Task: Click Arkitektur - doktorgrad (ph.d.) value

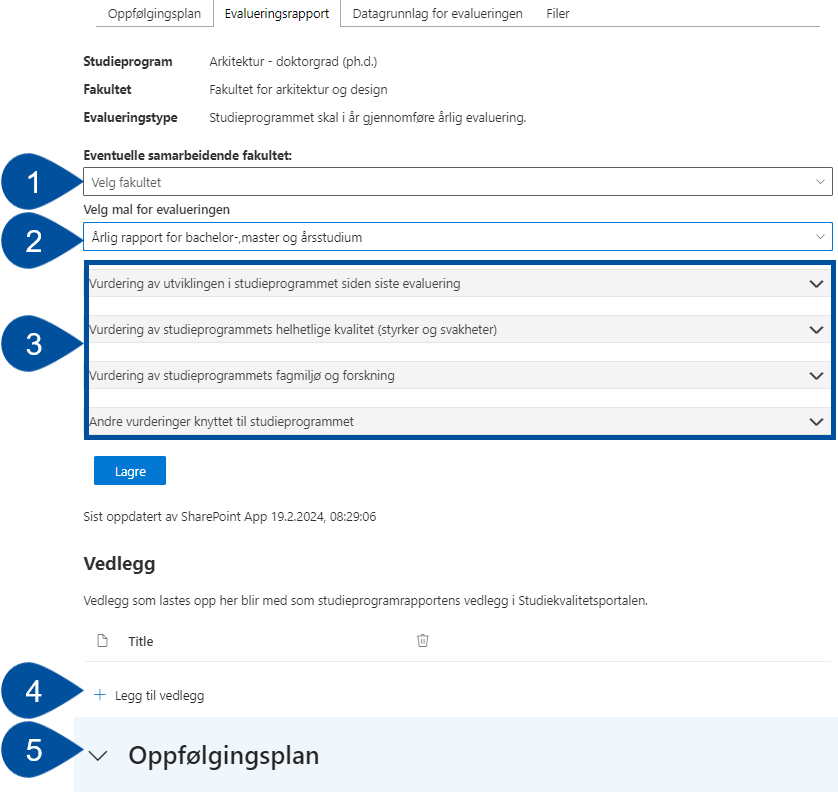Action: tap(293, 62)
